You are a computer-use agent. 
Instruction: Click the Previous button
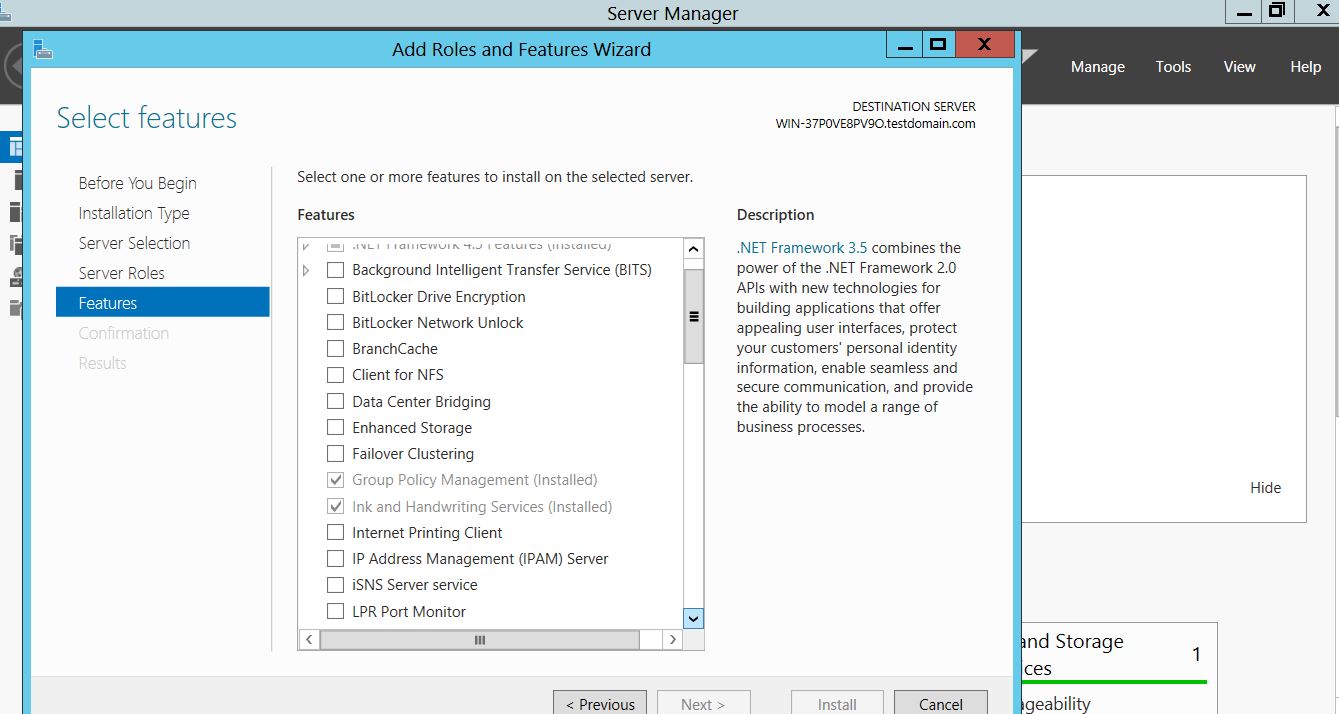[x=600, y=703]
